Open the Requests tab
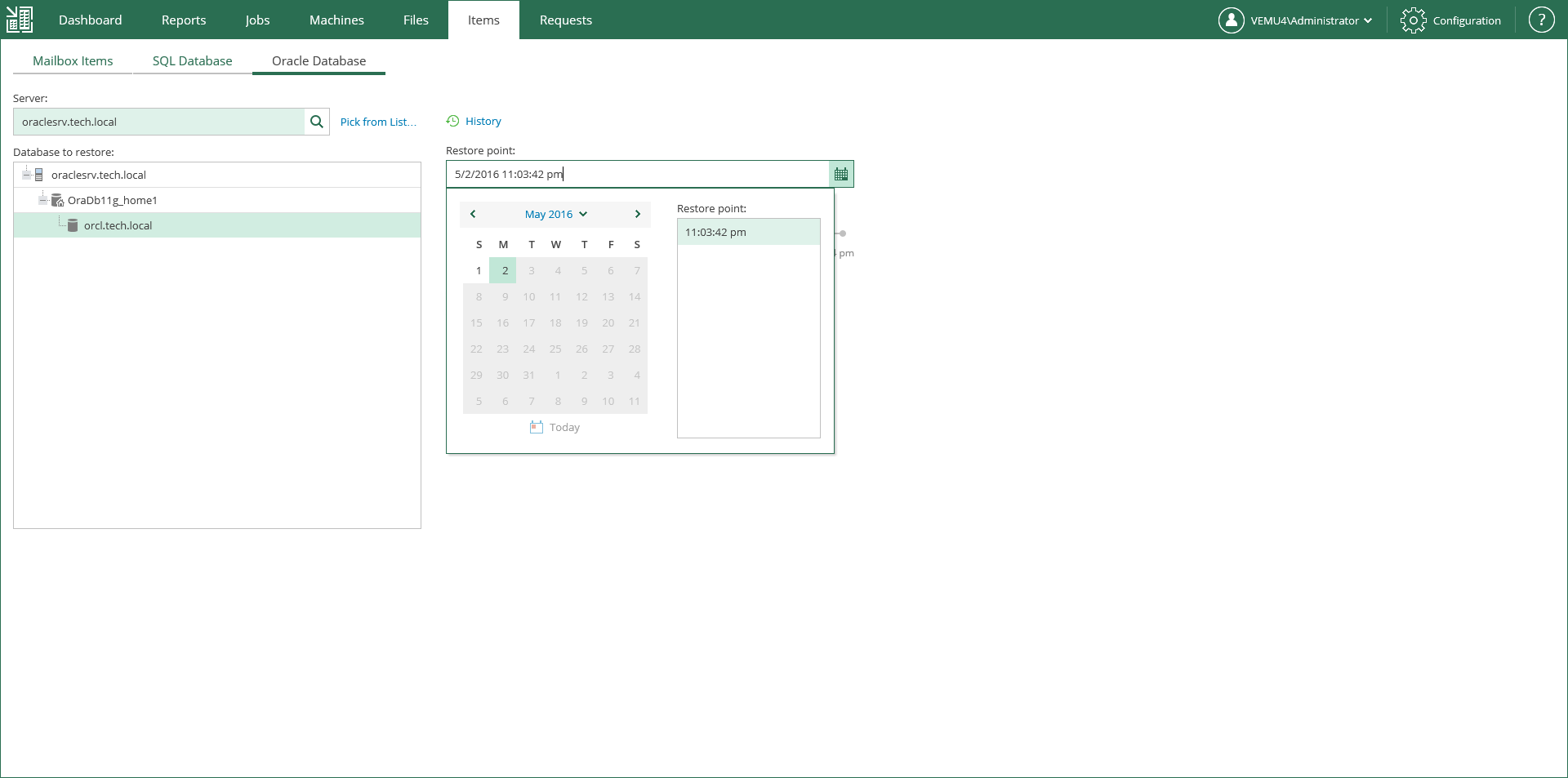Screen dimensions: 1568x778 566,20
